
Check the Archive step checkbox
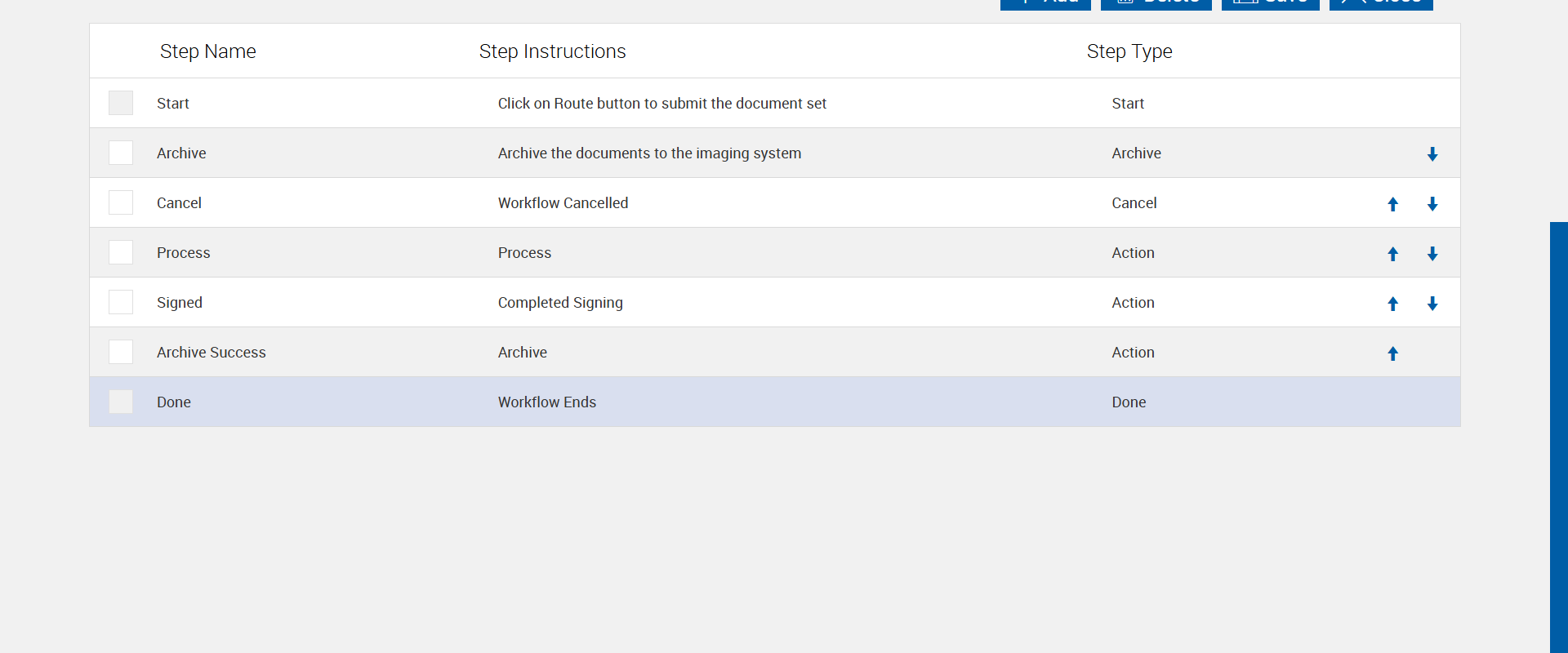coord(121,153)
